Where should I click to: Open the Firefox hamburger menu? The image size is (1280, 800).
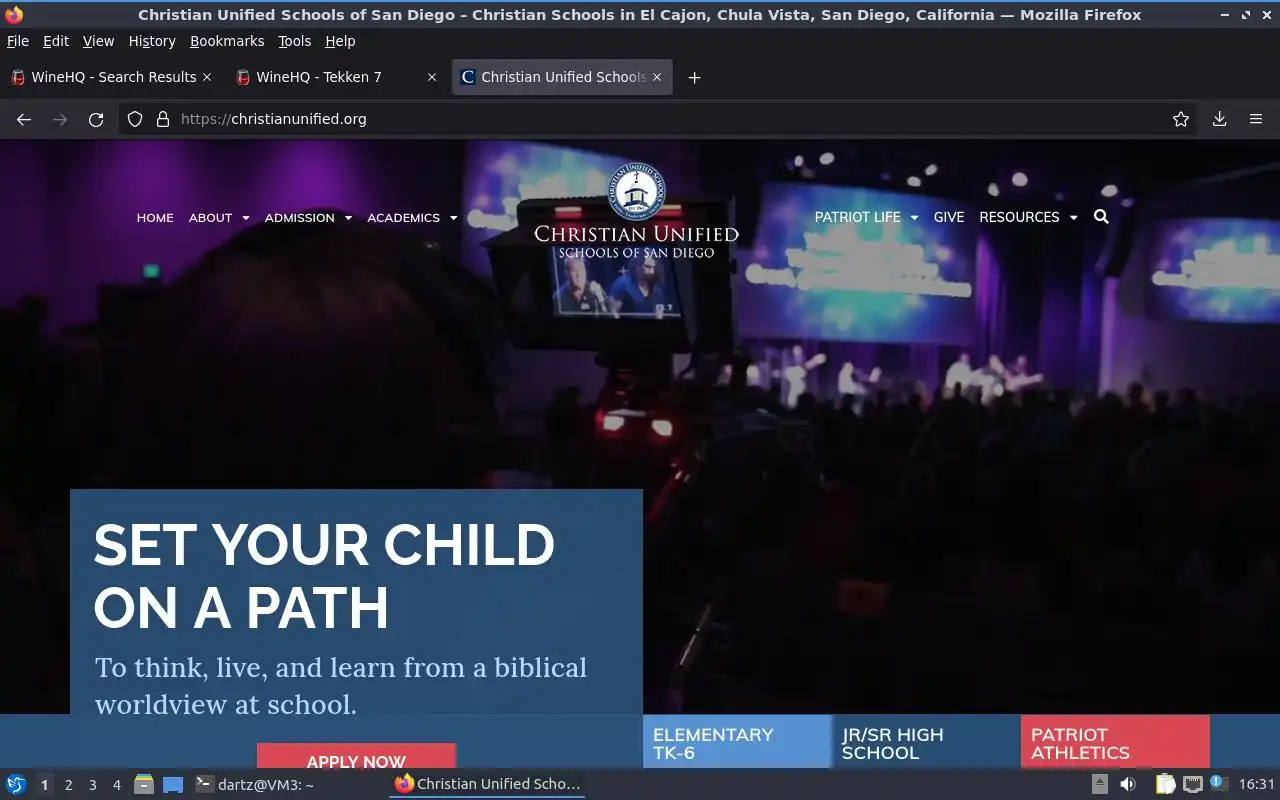[x=1256, y=119]
